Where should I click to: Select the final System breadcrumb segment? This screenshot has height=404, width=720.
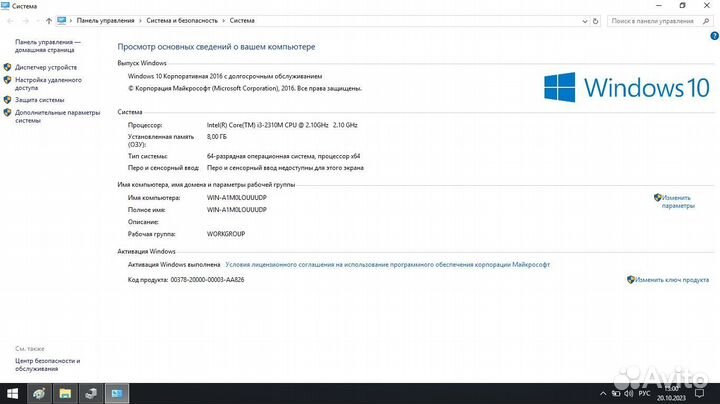click(x=242, y=21)
